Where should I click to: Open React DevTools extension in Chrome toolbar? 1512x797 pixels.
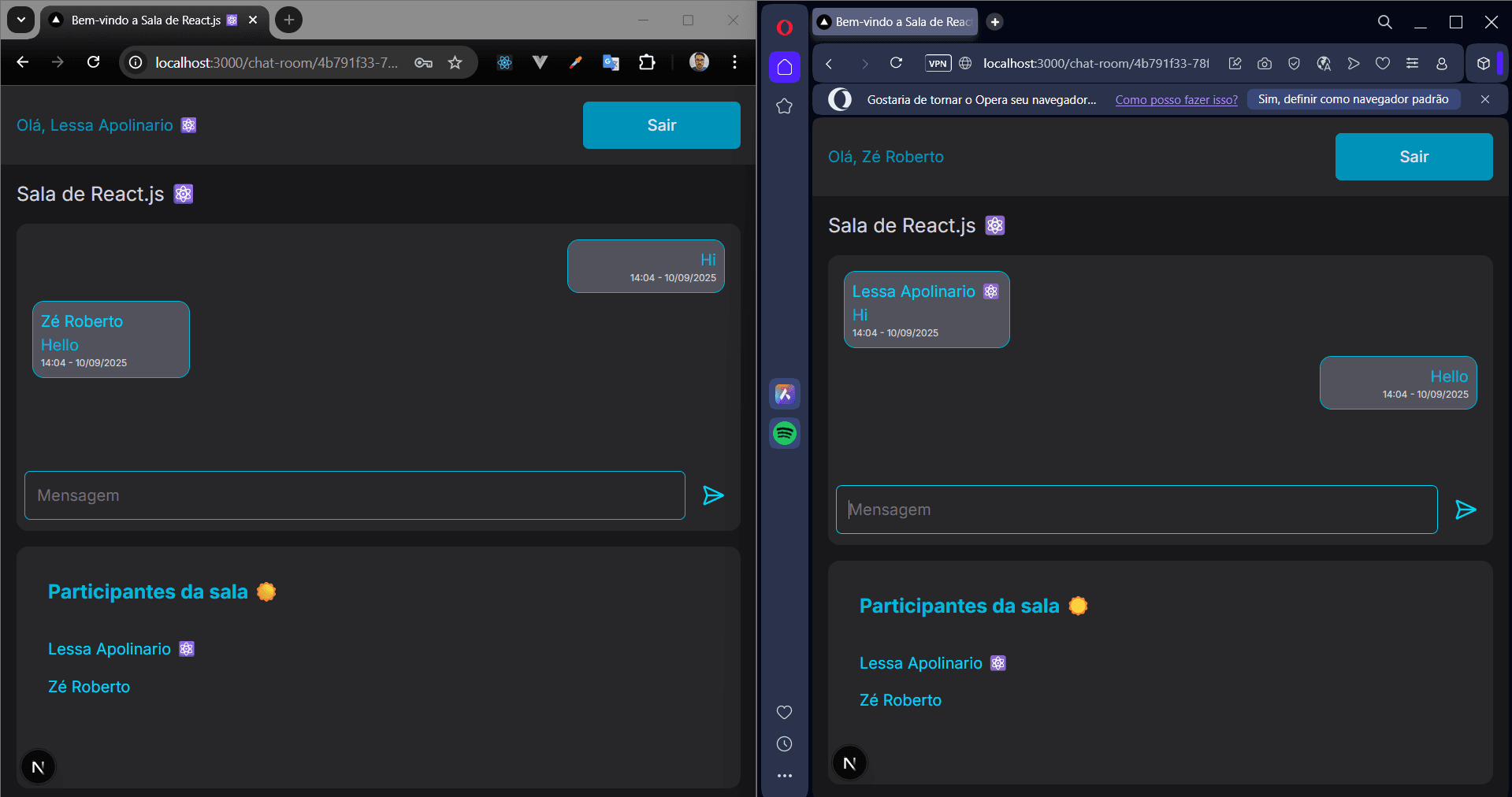[504, 62]
